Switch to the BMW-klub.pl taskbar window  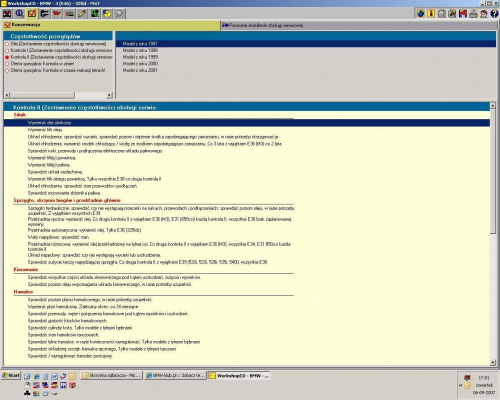[175, 376]
